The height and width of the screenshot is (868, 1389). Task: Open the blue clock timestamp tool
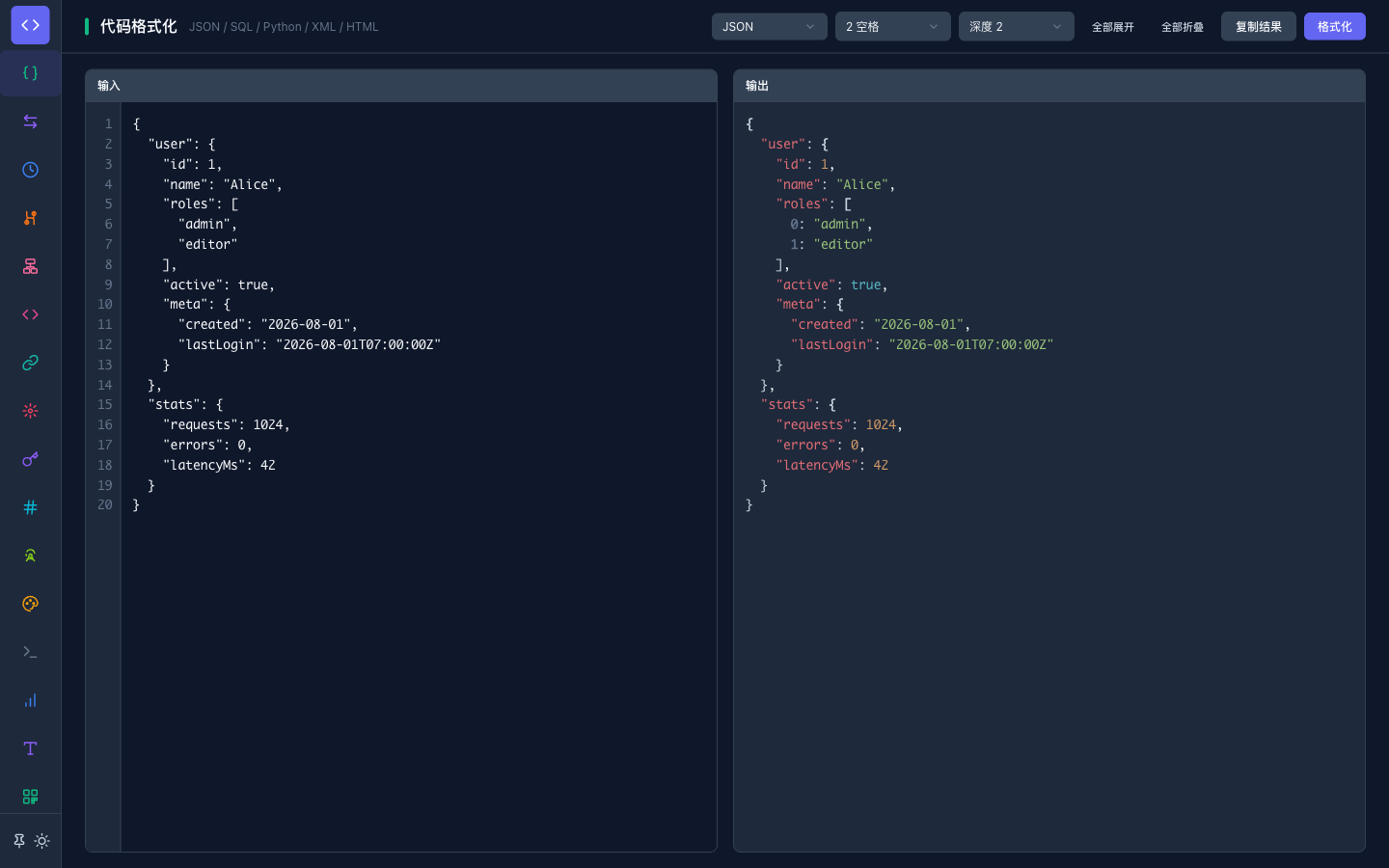click(x=30, y=170)
